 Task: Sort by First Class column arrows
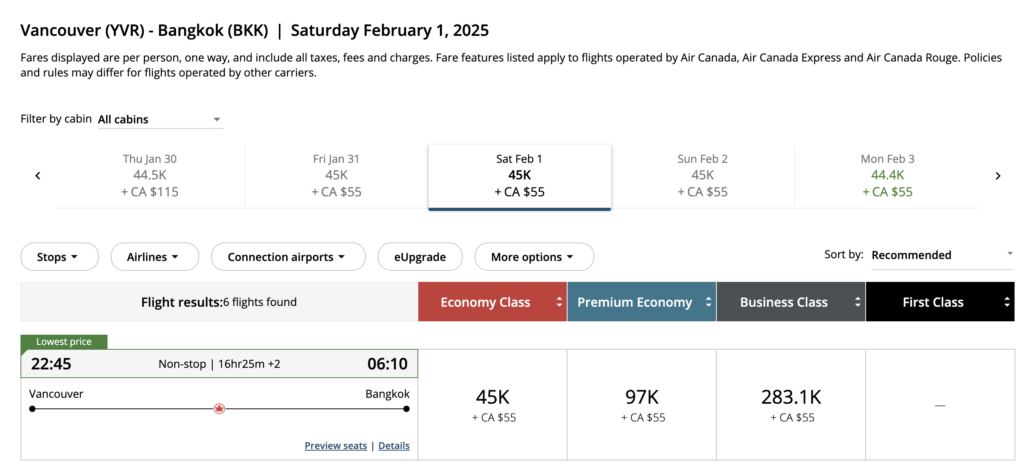[x=1006, y=302]
